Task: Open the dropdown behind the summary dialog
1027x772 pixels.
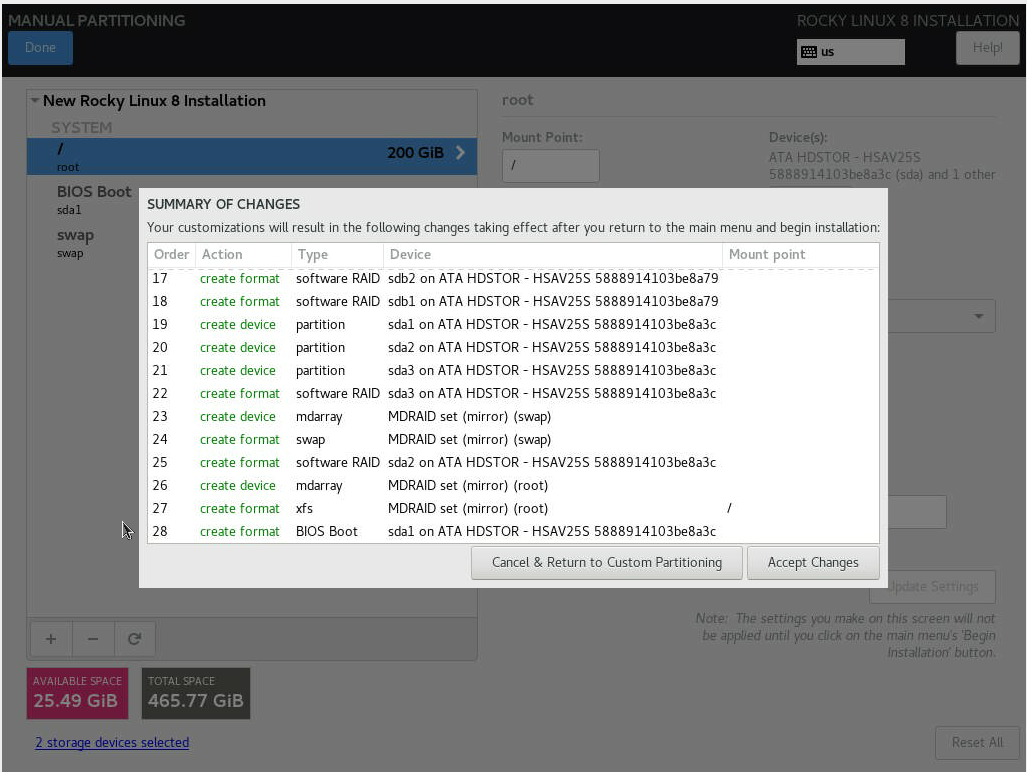Action: (x=979, y=316)
